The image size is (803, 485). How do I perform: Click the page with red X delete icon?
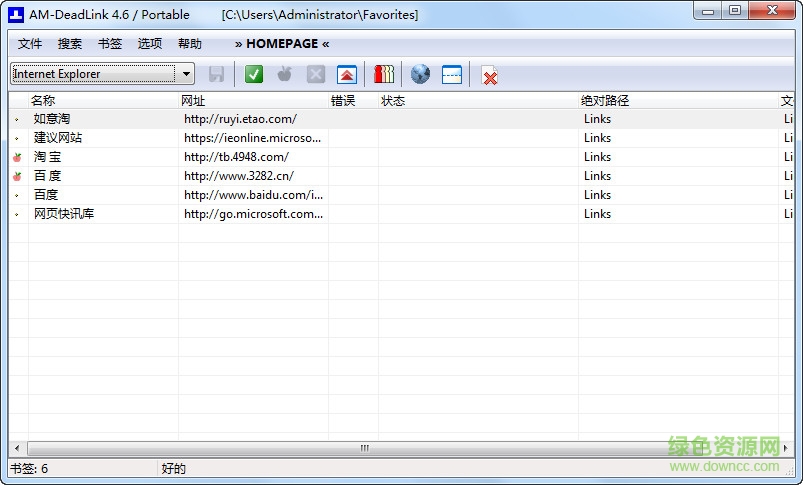pyautogui.click(x=490, y=75)
